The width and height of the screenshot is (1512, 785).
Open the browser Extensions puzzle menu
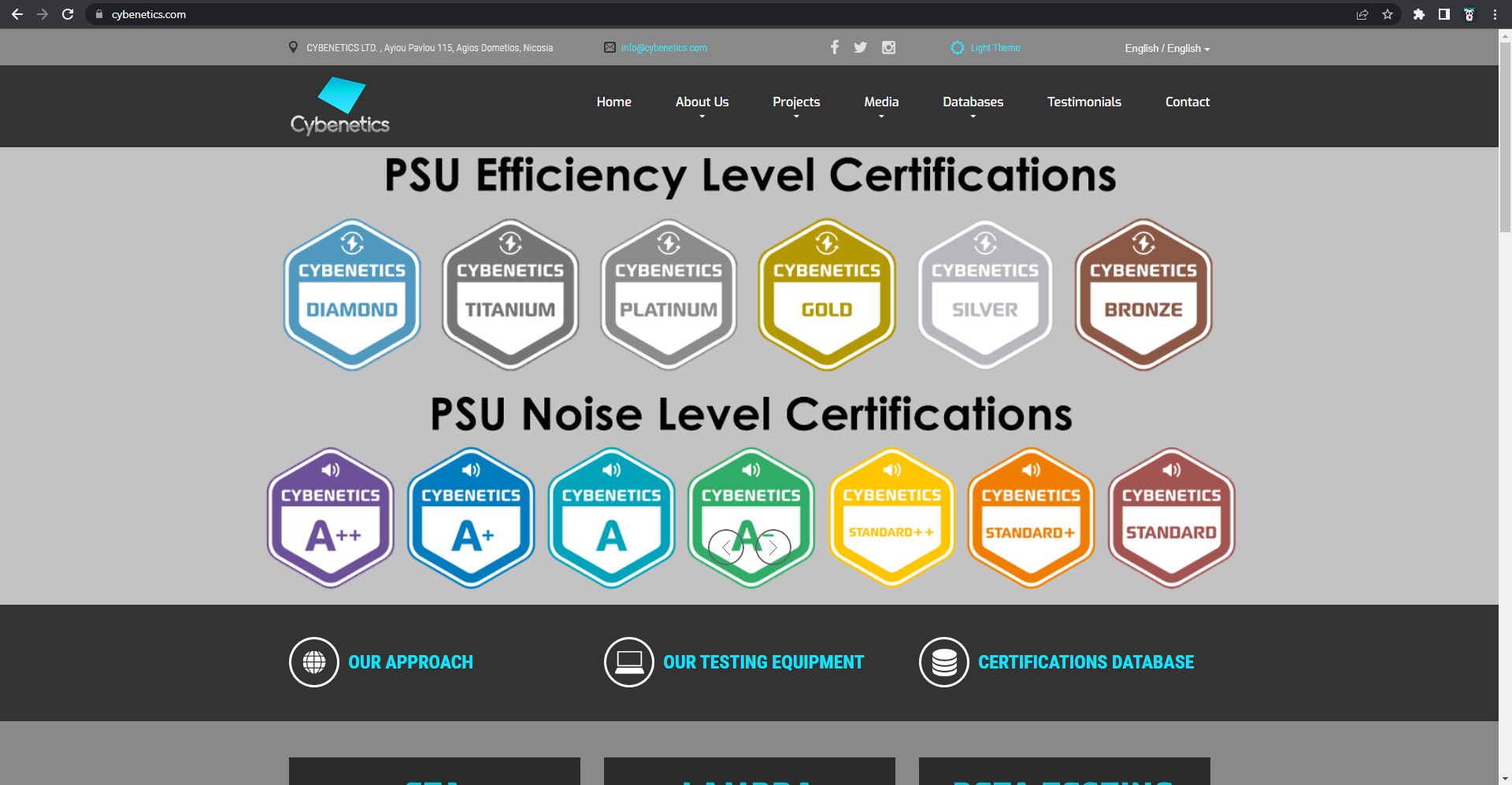pos(1419,14)
